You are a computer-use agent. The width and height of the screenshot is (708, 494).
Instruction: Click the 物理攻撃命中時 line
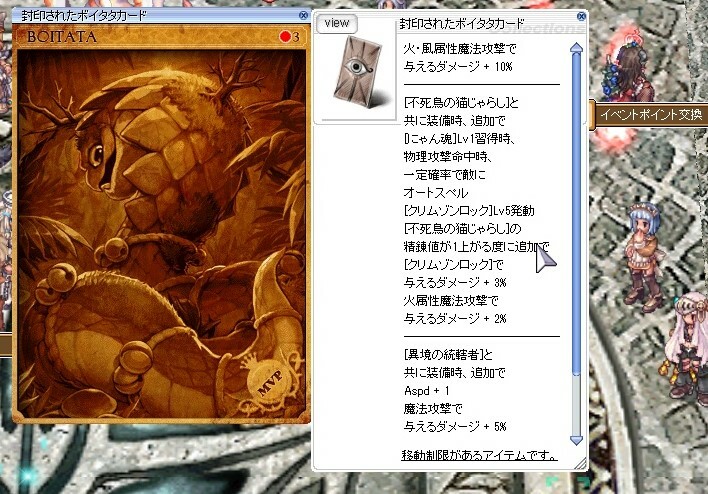click(448, 157)
